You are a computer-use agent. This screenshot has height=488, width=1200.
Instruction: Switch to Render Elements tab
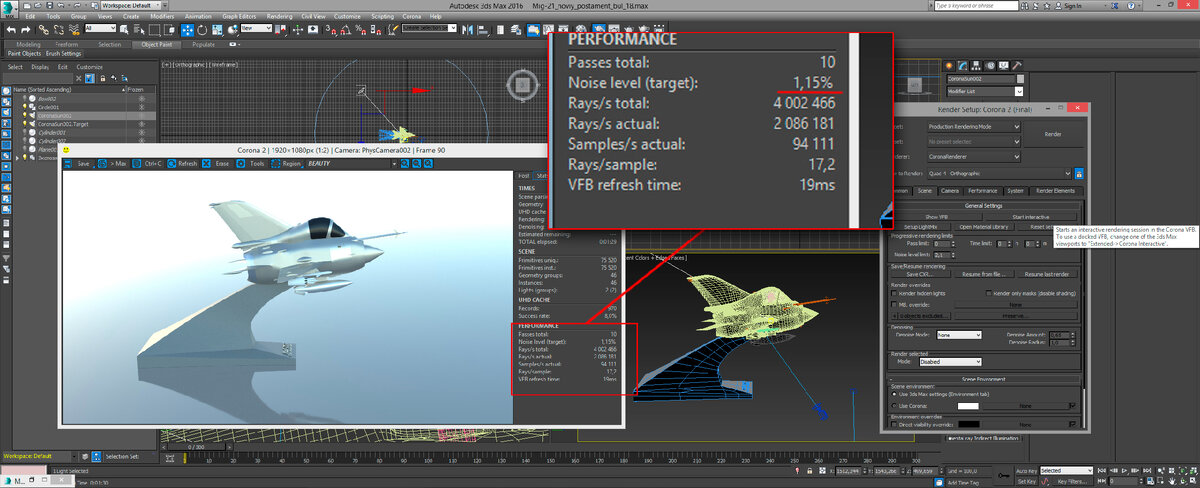[1055, 191]
